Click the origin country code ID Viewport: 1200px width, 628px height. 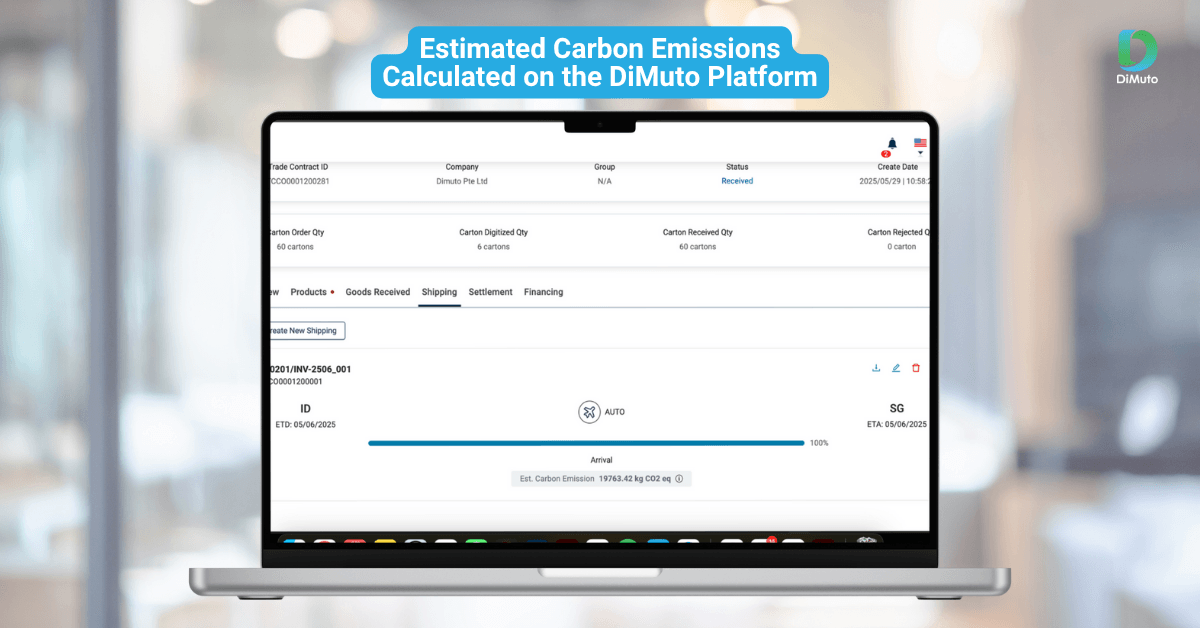click(305, 409)
